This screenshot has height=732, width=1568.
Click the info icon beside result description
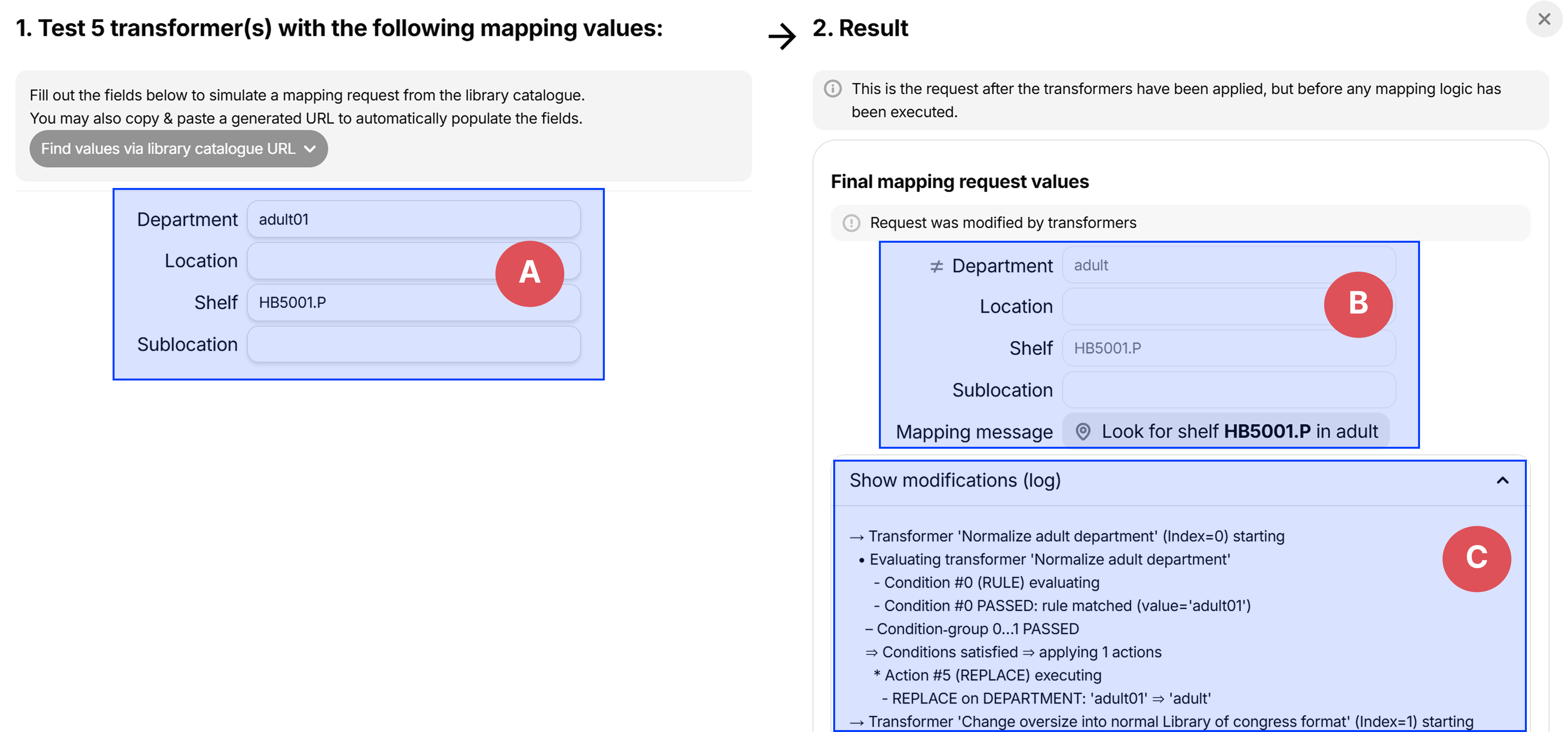pos(833,89)
